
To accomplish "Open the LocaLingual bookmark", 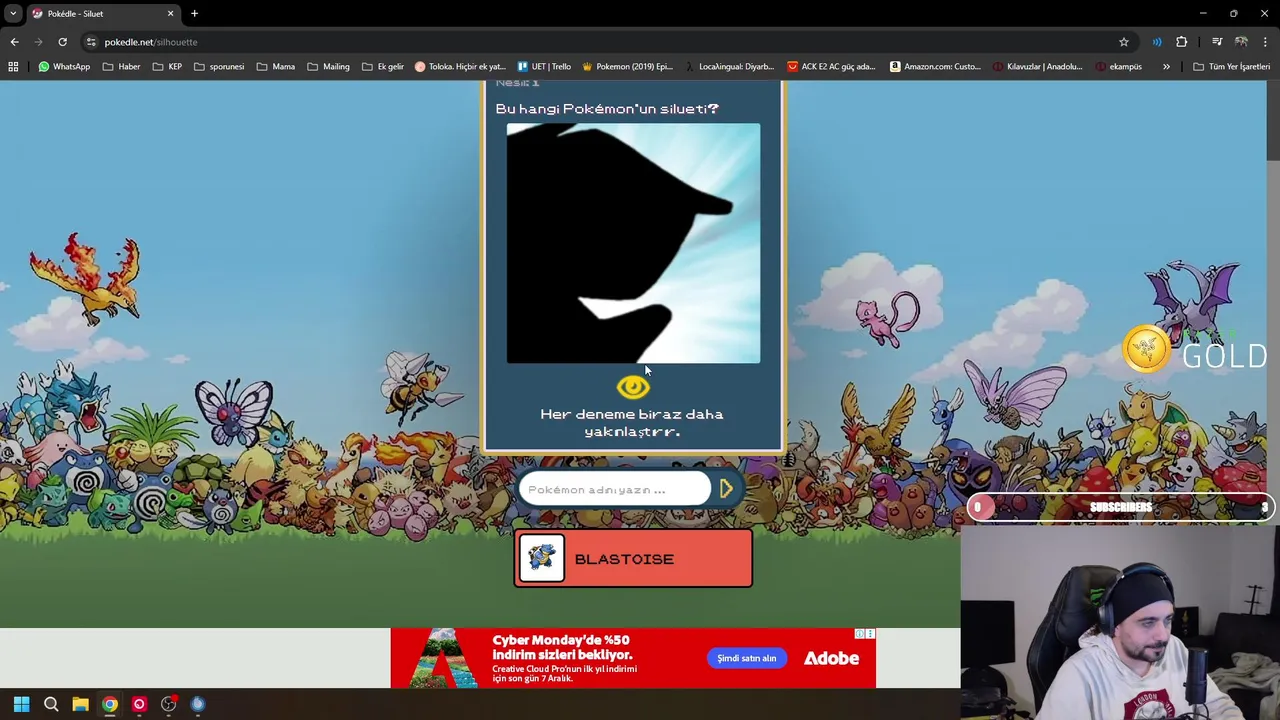I will click(x=729, y=67).
